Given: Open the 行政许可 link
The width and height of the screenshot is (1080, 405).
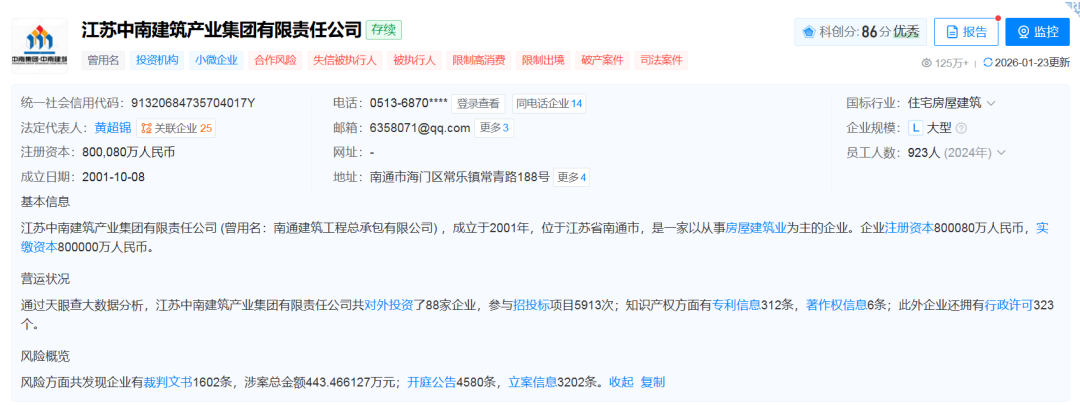Looking at the screenshot, I should point(1009,305).
